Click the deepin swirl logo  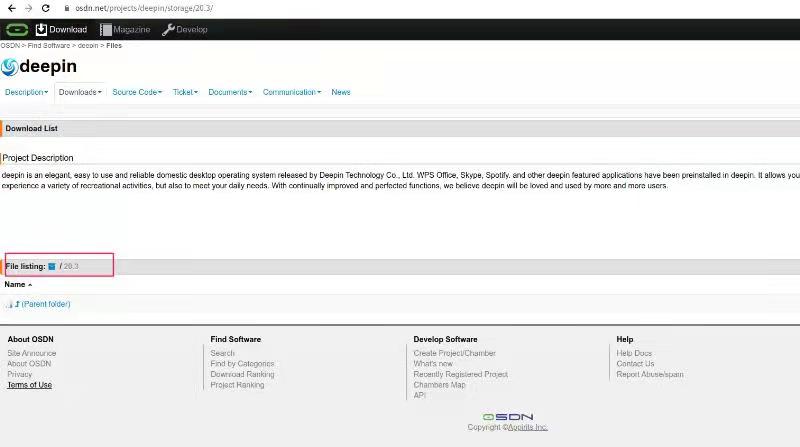point(9,67)
